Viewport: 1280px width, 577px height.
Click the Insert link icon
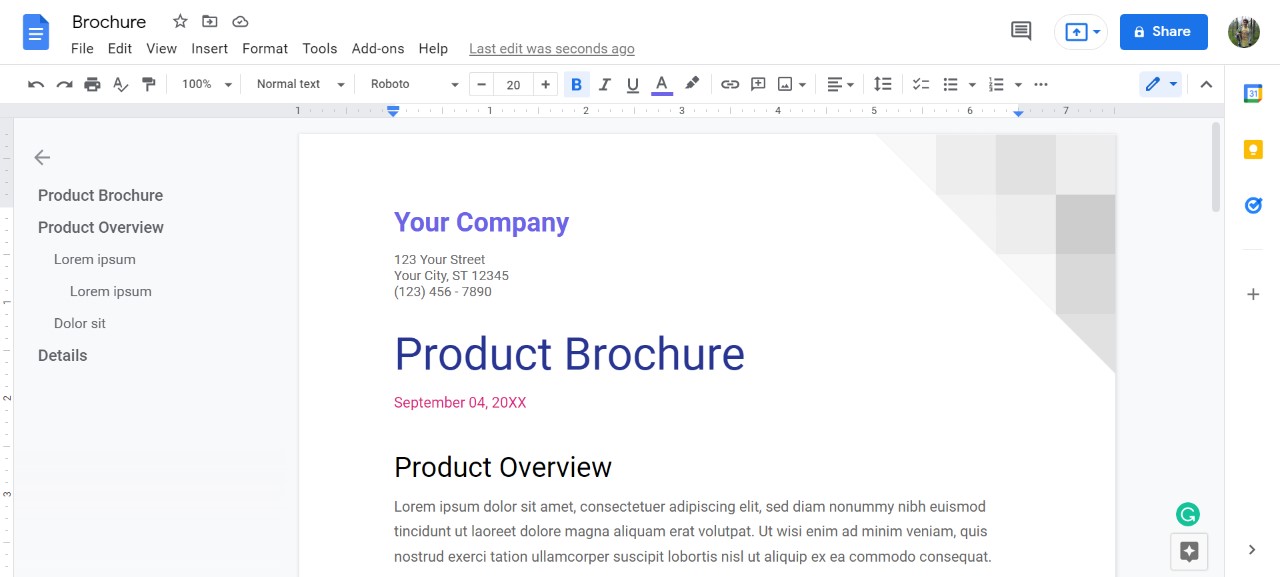(730, 84)
